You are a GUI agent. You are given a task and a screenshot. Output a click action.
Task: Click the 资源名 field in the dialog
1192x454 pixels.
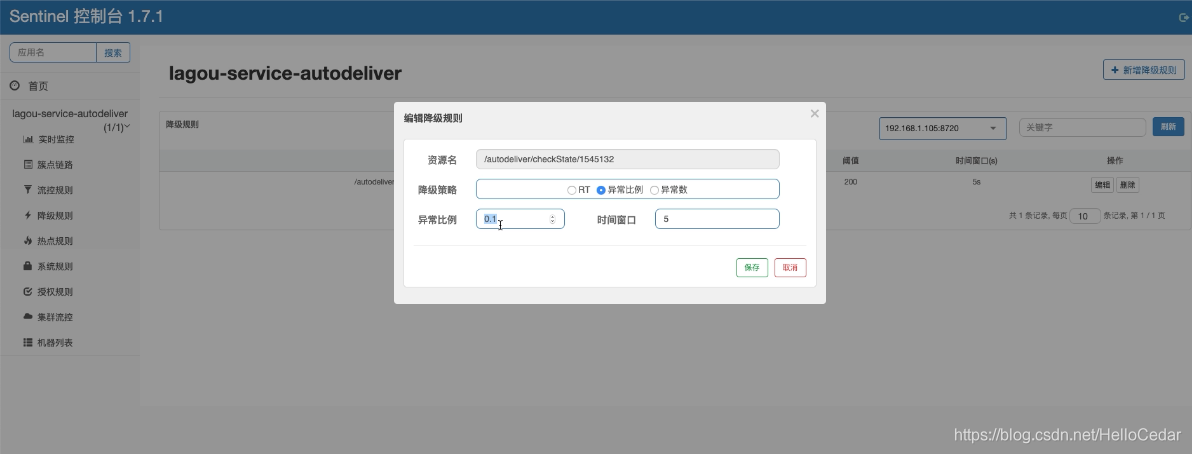pos(627,159)
